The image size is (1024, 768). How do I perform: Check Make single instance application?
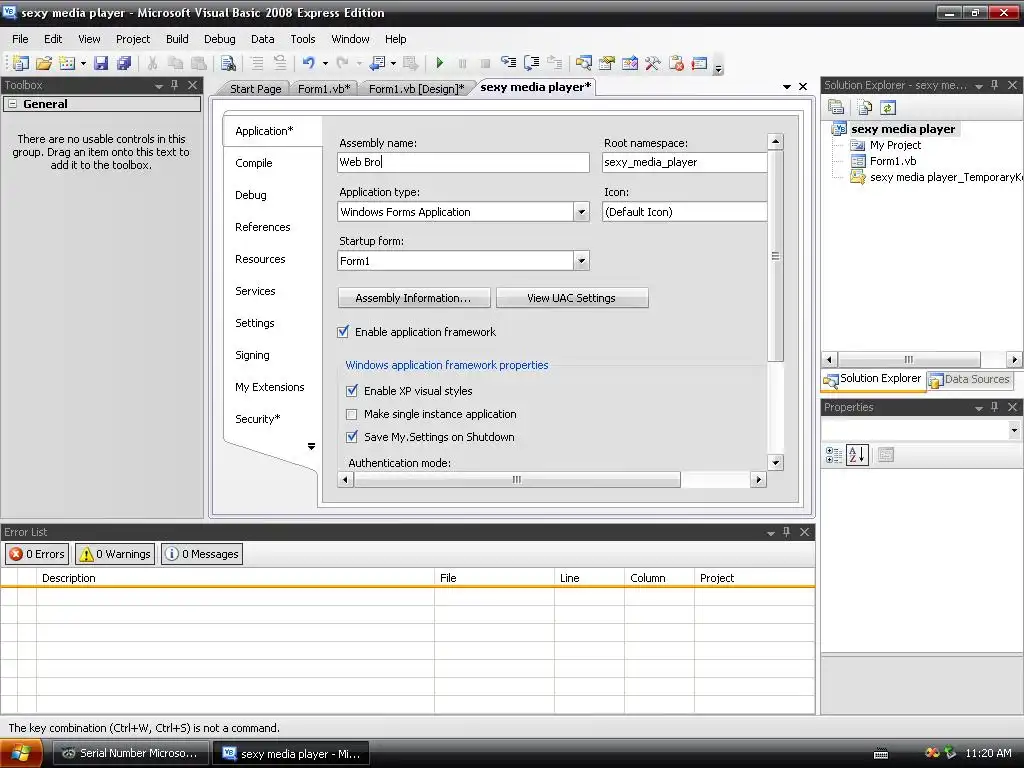(352, 414)
